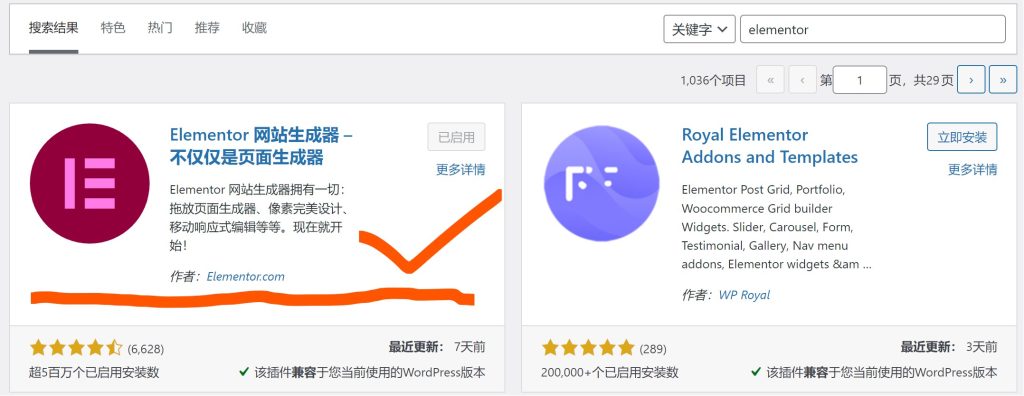
Task: Click the plugin search field containing elementor
Action: (872, 29)
